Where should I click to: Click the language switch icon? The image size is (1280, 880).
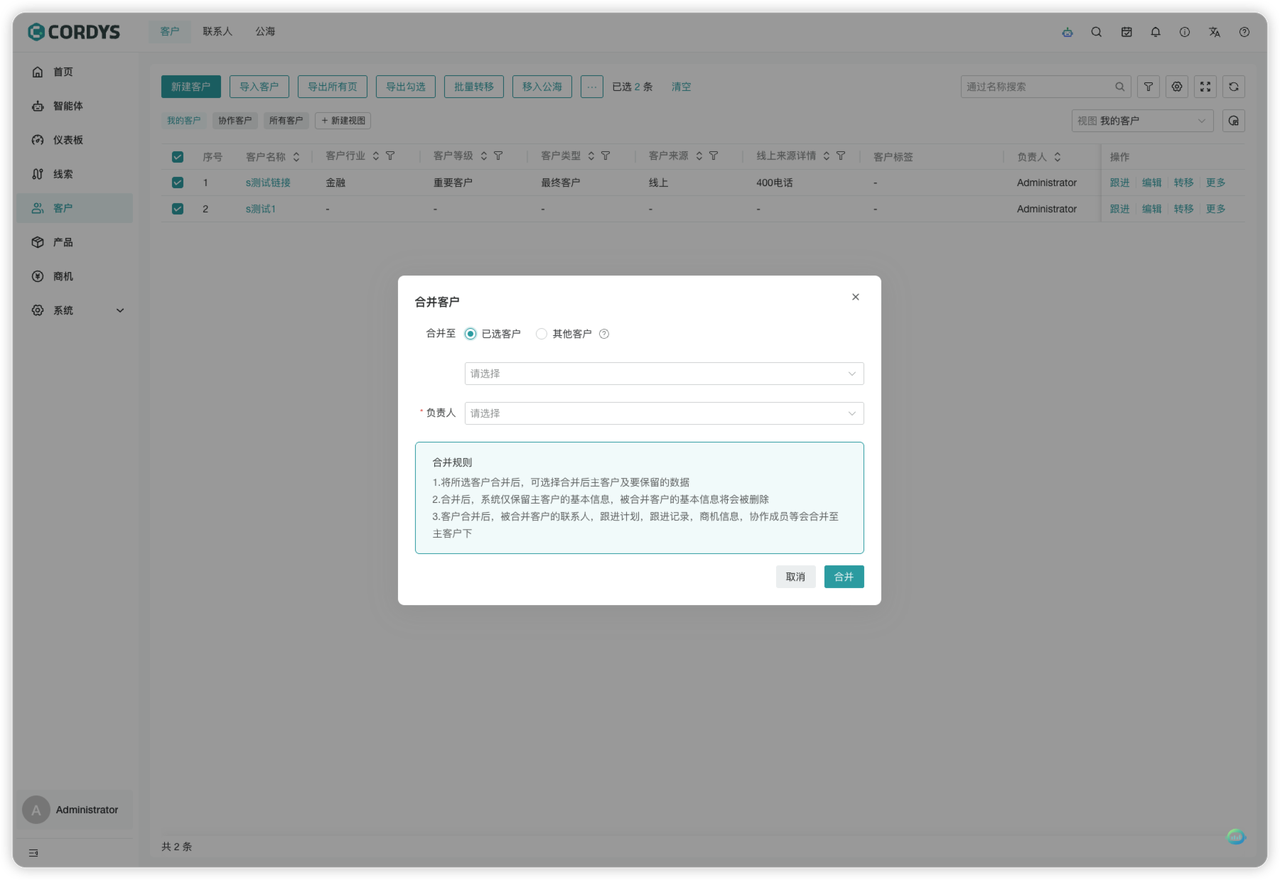tap(1214, 32)
